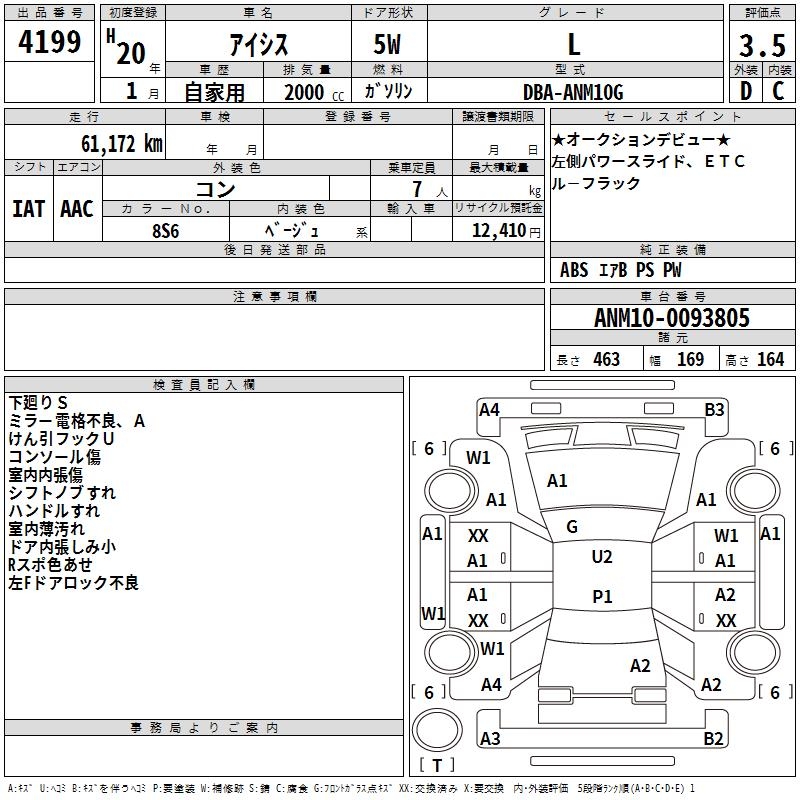Image resolution: width=800 pixels, height=800 pixels.
Task: Click the note 室内内張傷
Action: click(45, 475)
